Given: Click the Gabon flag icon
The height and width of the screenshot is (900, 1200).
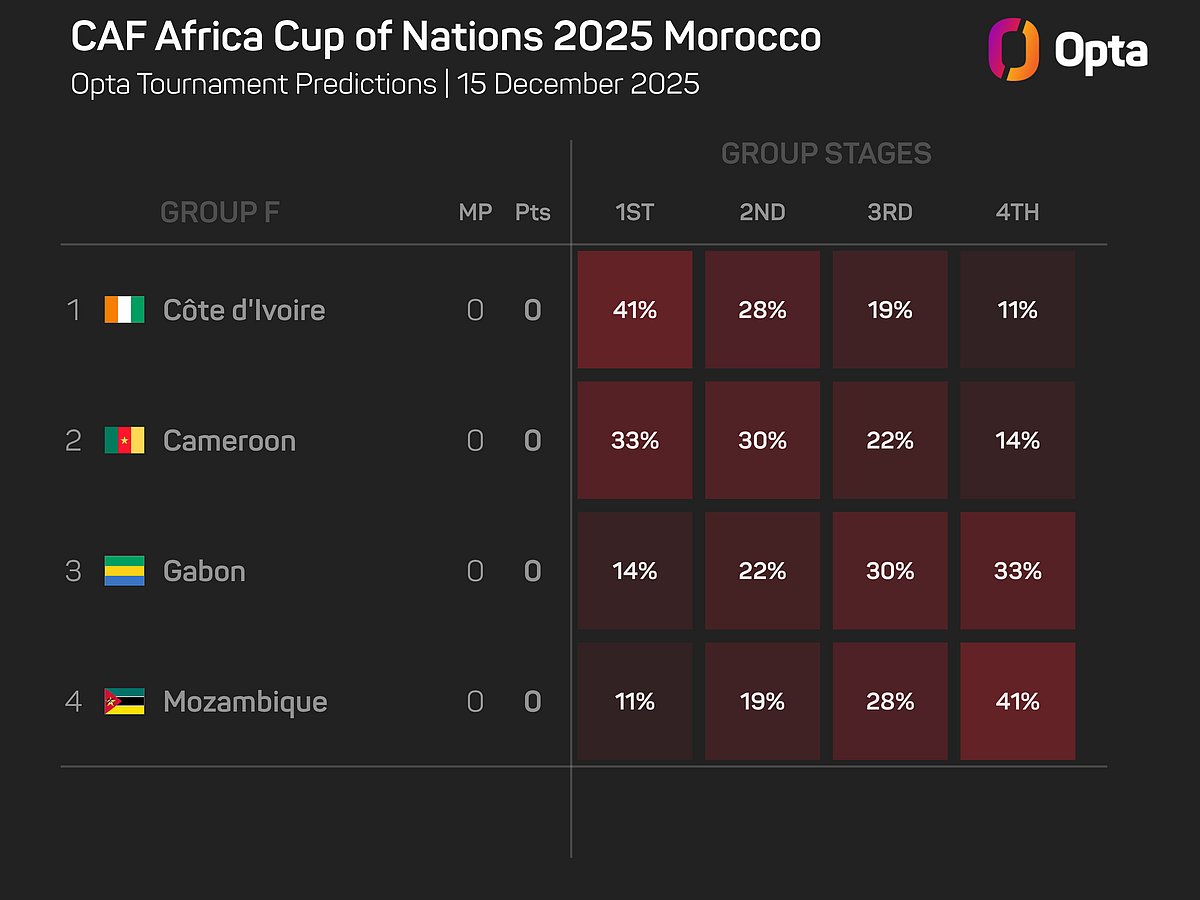Looking at the screenshot, I should pyautogui.click(x=124, y=571).
